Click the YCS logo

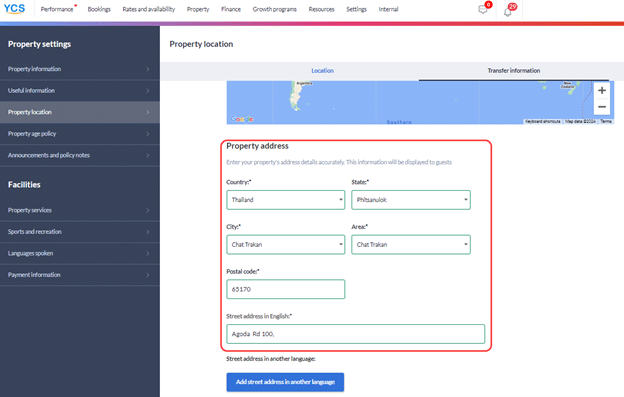point(14,9)
